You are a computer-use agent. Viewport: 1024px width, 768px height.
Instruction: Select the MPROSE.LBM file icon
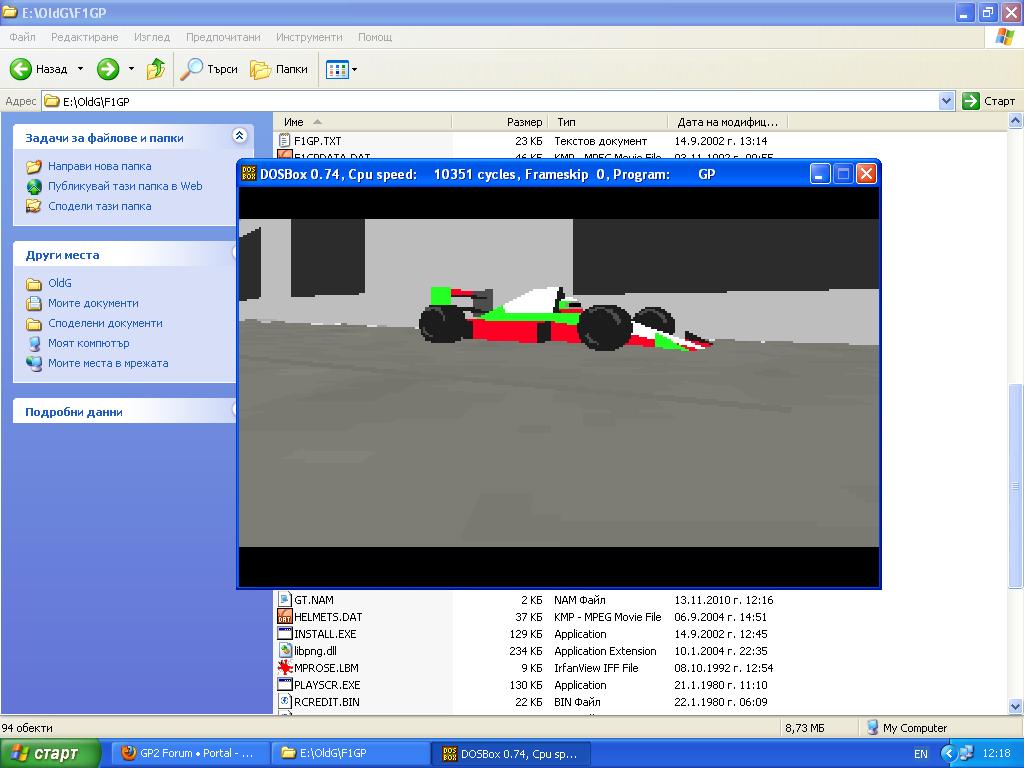[284, 668]
